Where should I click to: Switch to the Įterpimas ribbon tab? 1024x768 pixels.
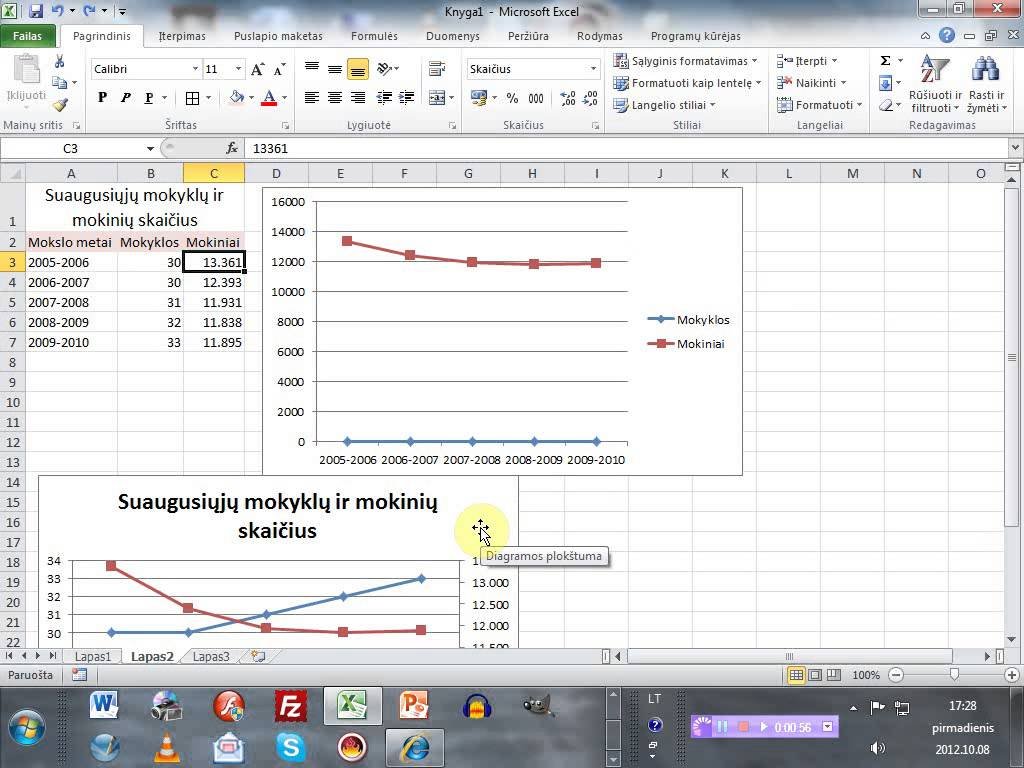(x=182, y=36)
